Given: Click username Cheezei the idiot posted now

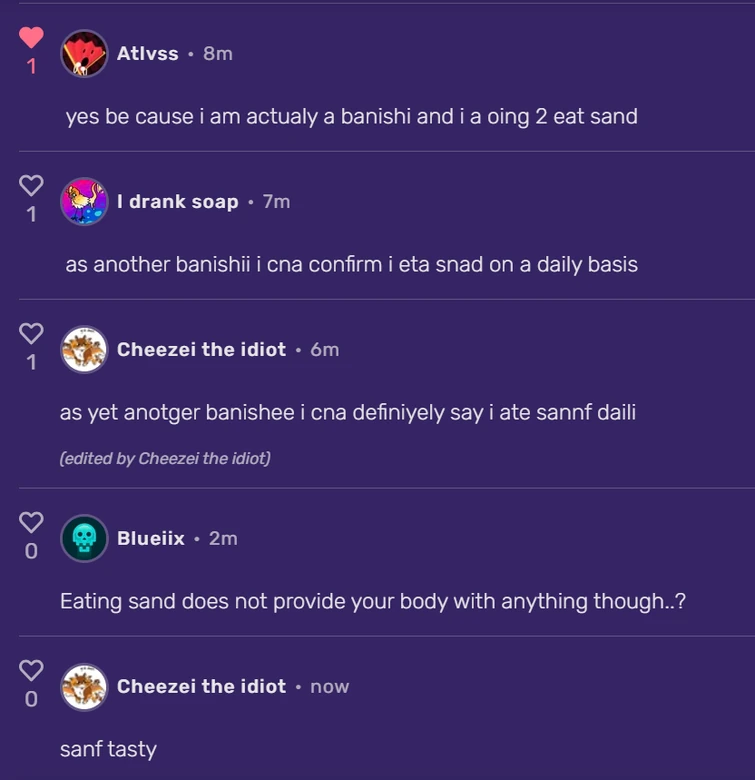Looking at the screenshot, I should [x=201, y=686].
